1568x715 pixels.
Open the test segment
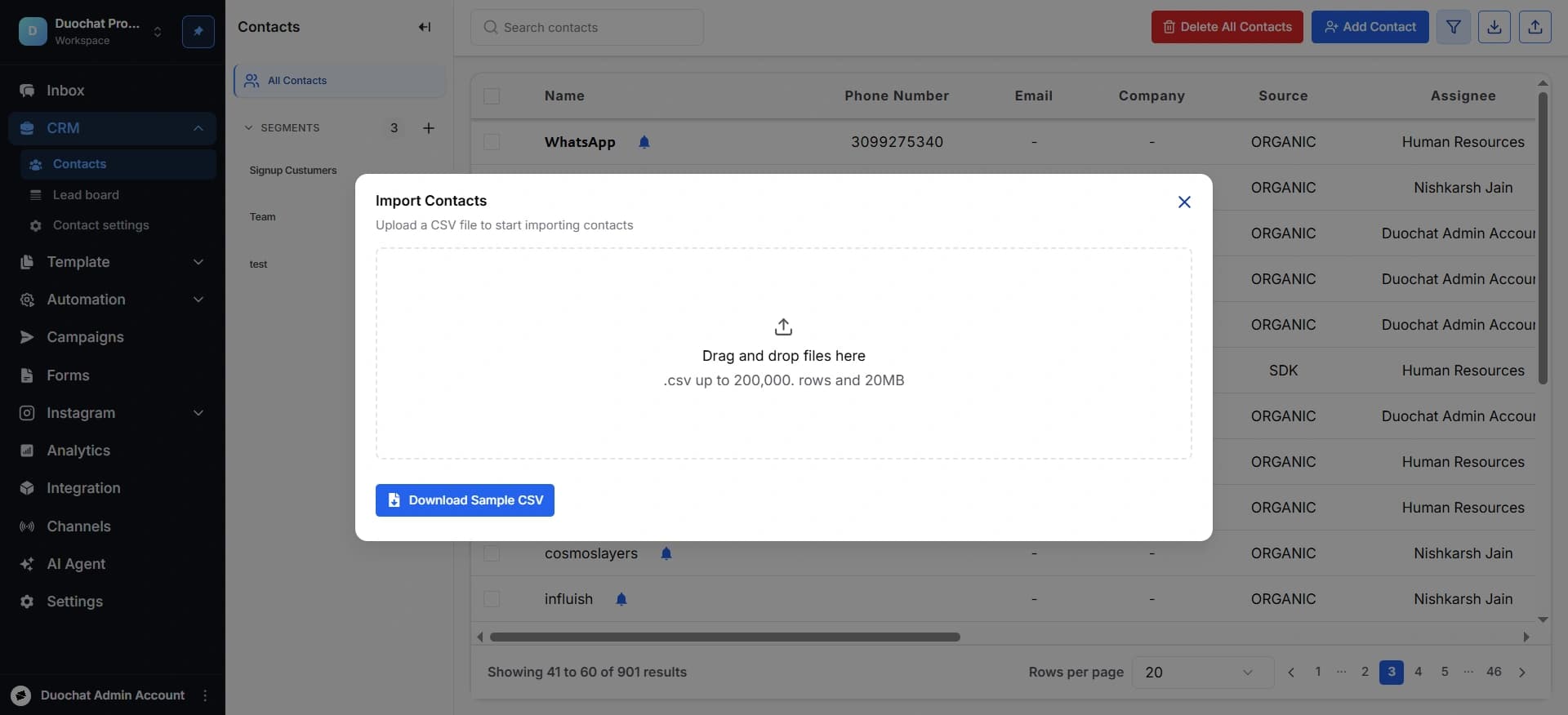click(258, 264)
